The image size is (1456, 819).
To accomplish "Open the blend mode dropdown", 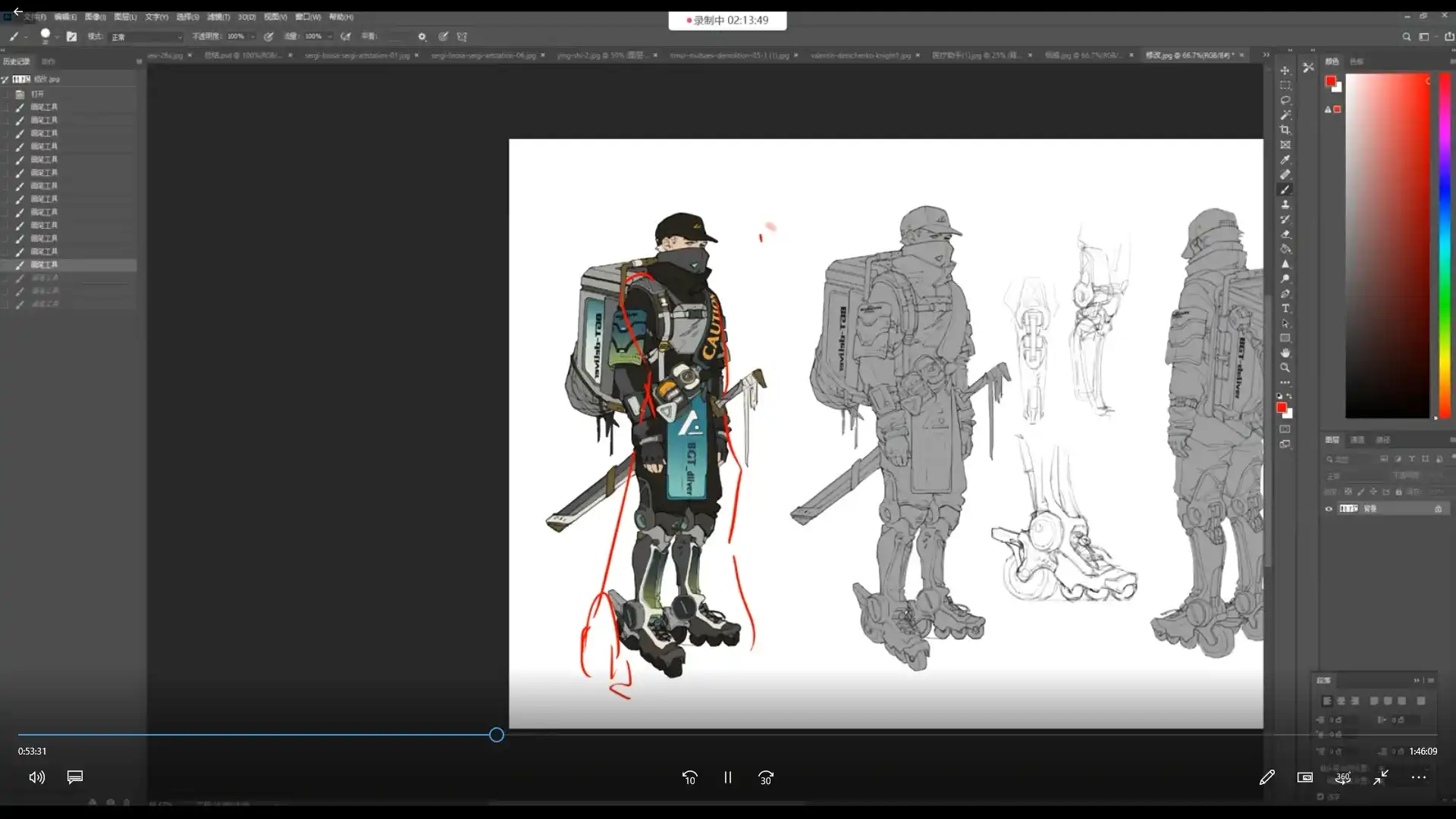I will pyautogui.click(x=147, y=36).
